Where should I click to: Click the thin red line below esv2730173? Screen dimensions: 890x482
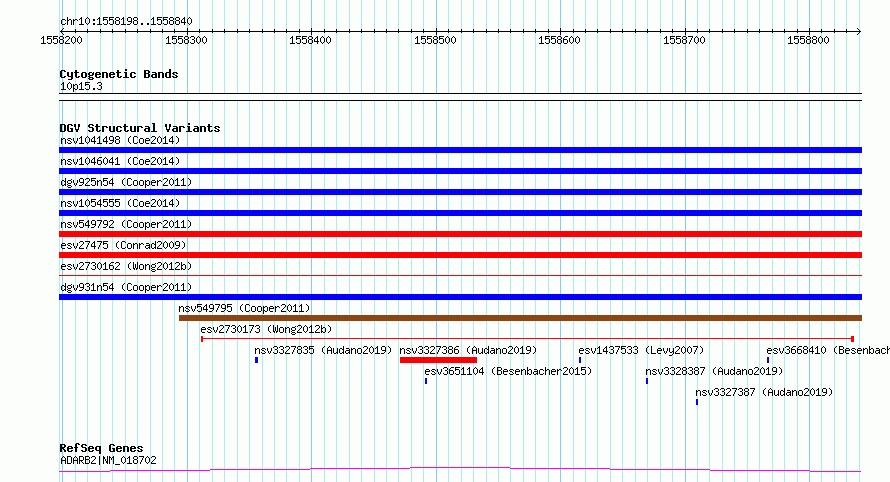click(527, 339)
